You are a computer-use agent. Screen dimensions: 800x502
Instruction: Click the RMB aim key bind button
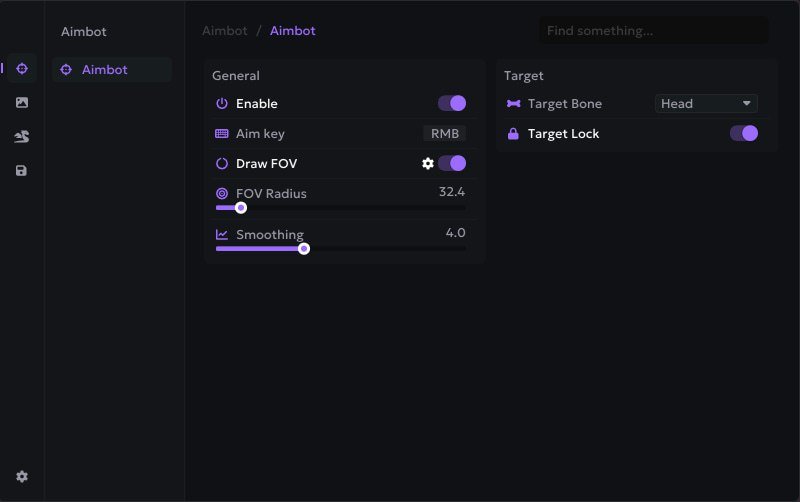[444, 133]
